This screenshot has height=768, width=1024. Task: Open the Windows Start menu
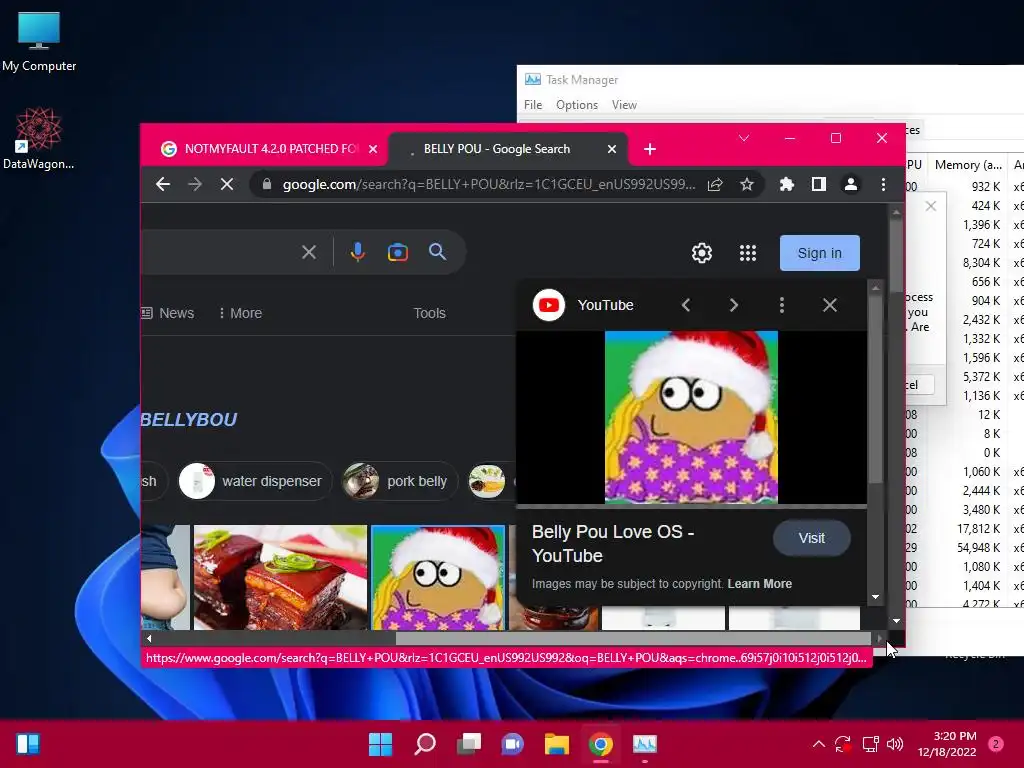380,744
